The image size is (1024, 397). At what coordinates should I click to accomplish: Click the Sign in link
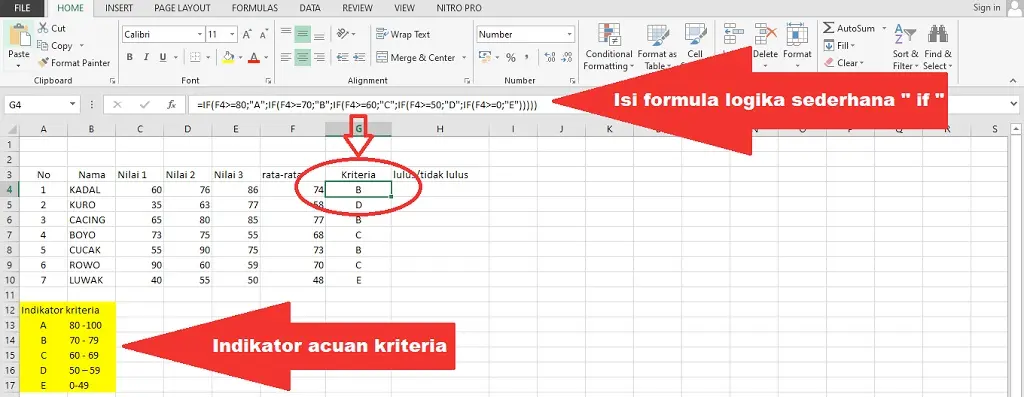[986, 8]
